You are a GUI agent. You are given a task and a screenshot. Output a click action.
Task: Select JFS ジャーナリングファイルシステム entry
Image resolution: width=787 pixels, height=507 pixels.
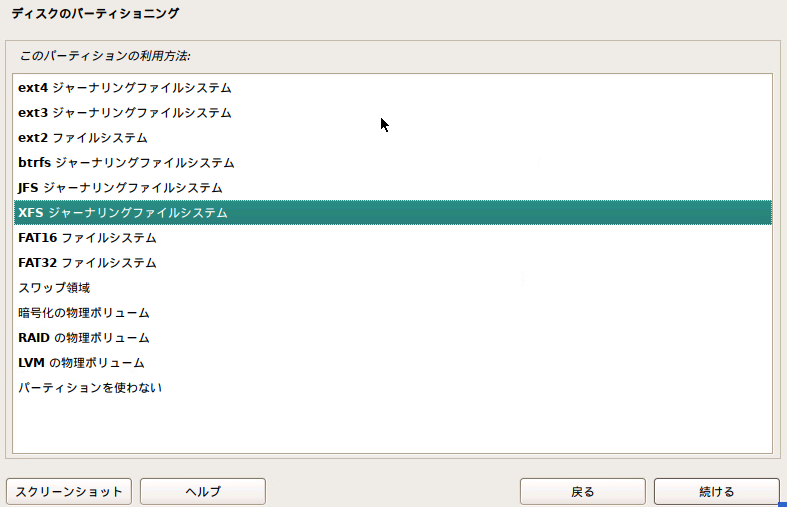(x=392, y=188)
